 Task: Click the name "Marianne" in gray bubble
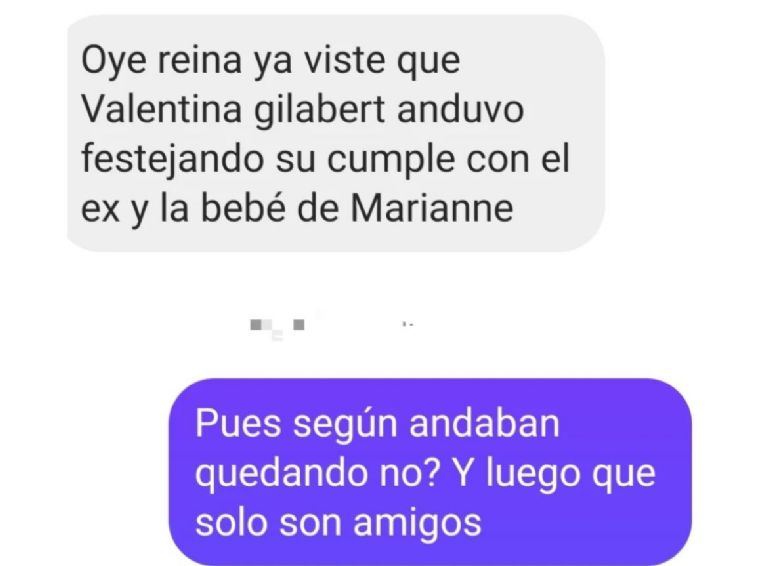432,208
